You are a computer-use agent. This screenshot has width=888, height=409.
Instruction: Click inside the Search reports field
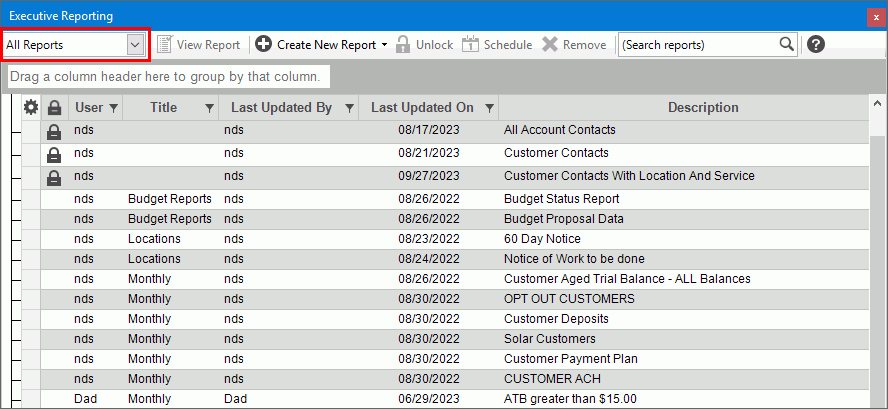coord(697,45)
